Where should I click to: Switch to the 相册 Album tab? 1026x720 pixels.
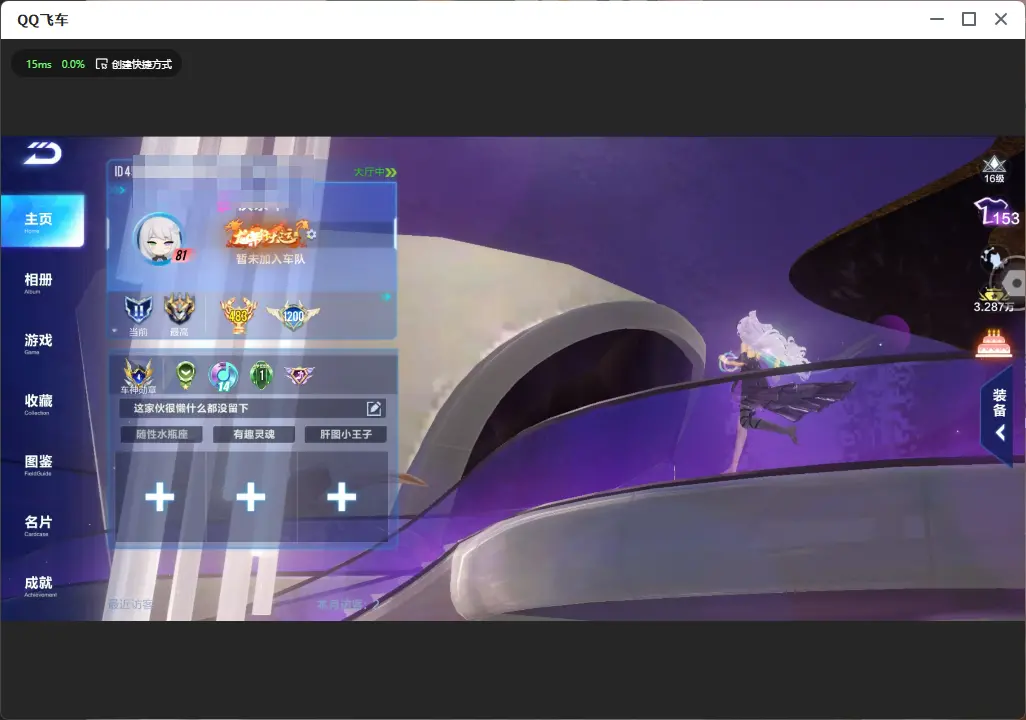pos(38,283)
